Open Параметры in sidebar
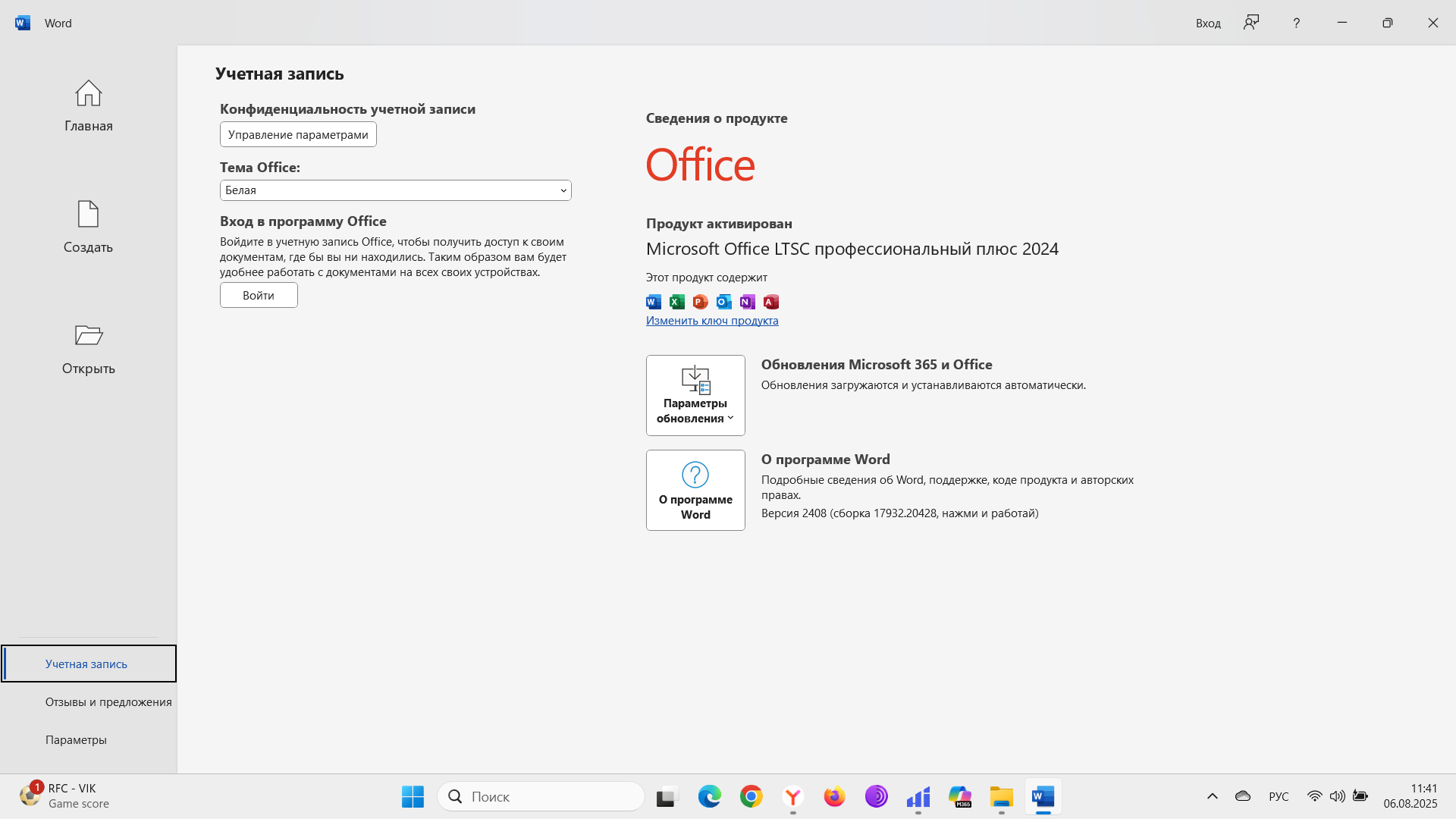Image resolution: width=1456 pixels, height=819 pixels. click(89, 739)
